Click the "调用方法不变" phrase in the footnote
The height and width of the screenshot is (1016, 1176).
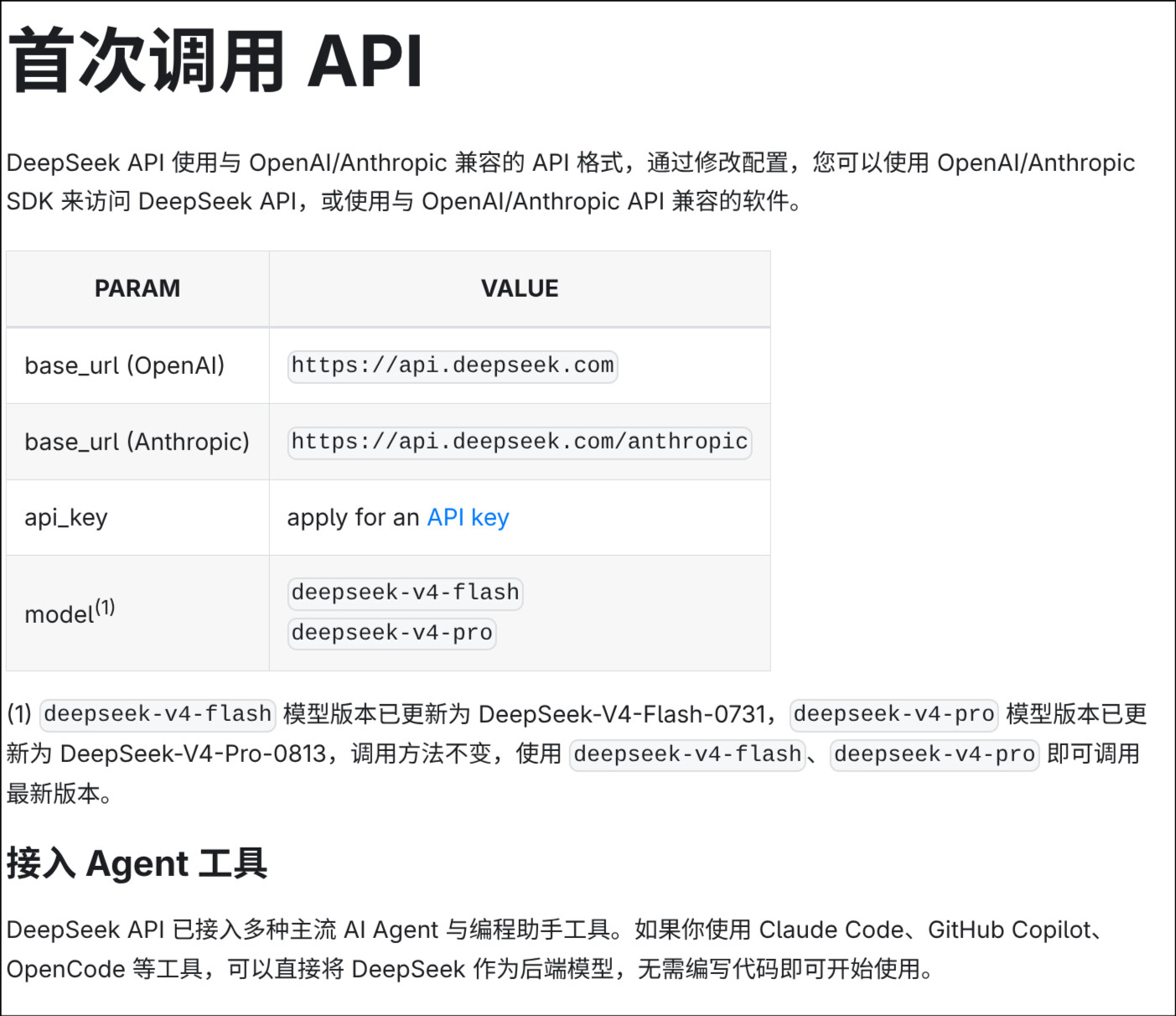point(422,754)
